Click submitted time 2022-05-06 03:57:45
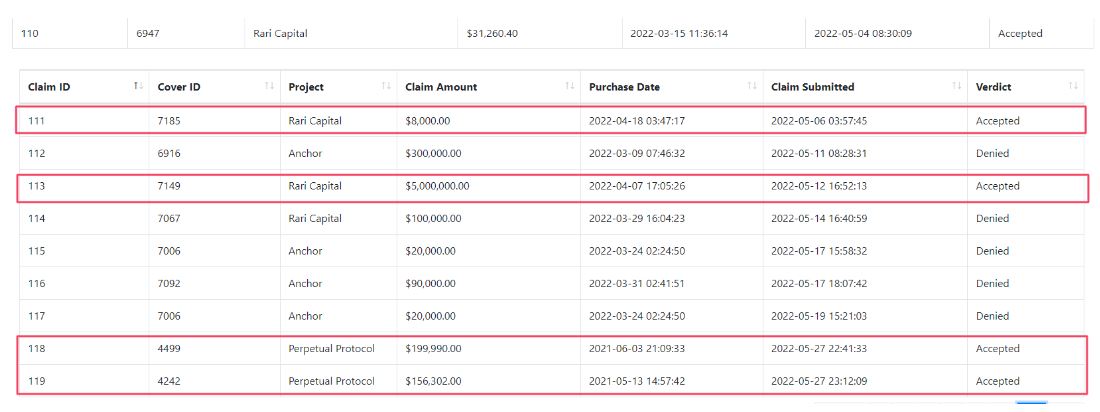 pos(819,121)
